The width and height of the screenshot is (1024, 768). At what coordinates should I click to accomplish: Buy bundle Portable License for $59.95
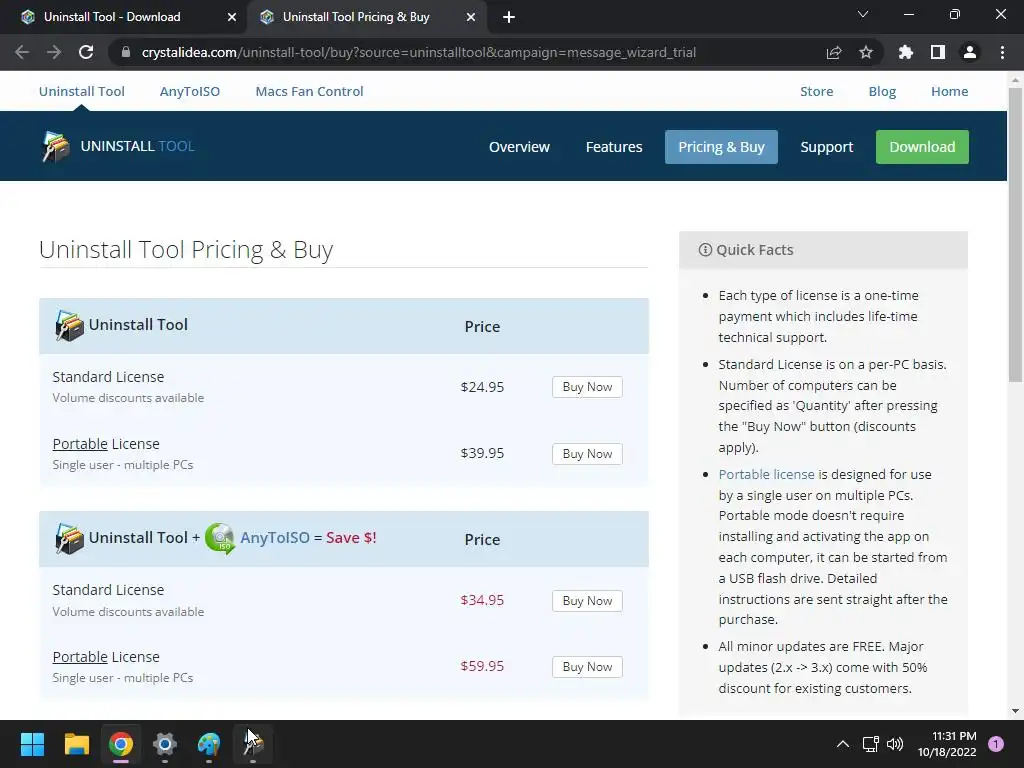(587, 666)
